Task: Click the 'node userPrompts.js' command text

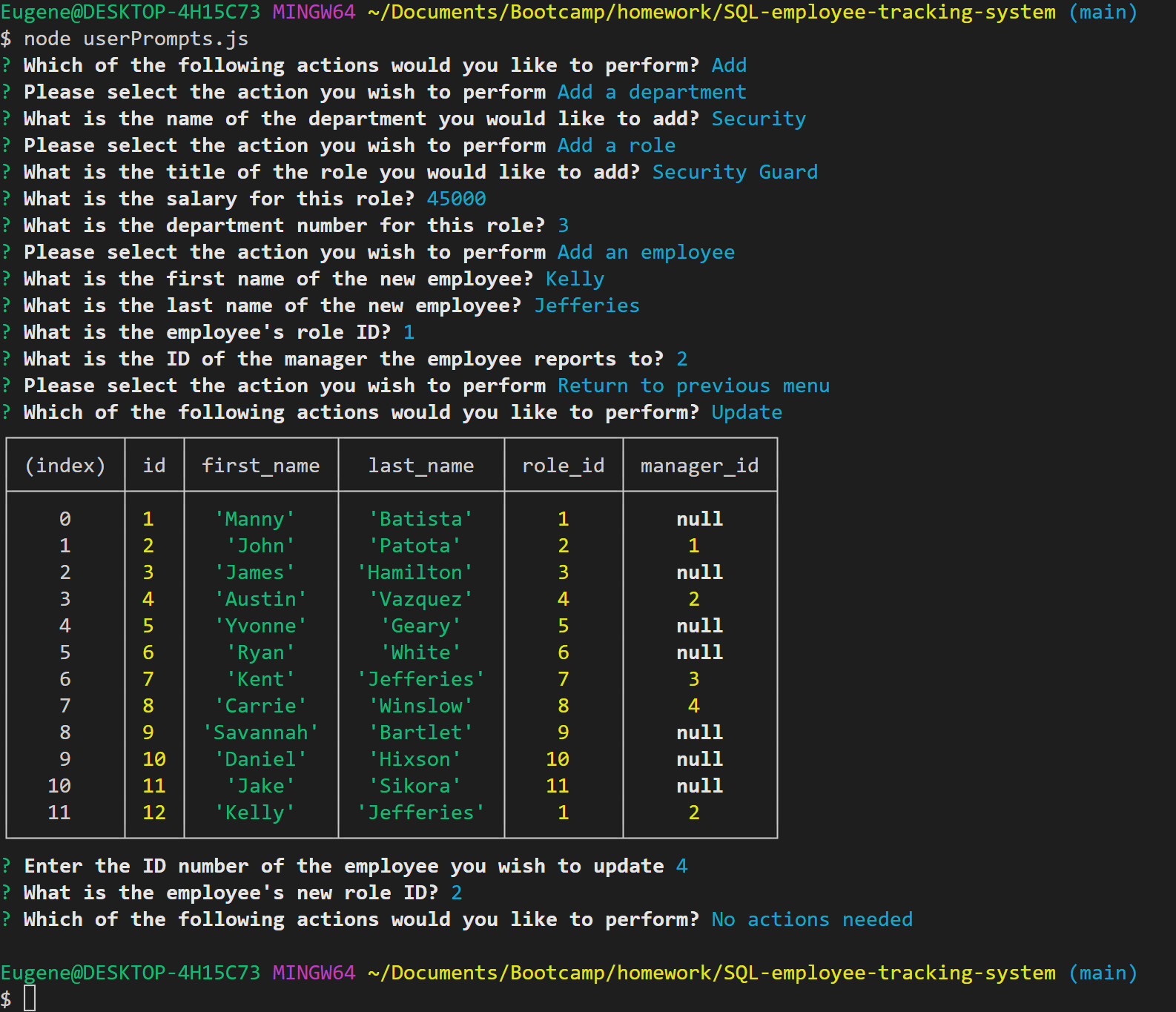Action: click(136, 39)
